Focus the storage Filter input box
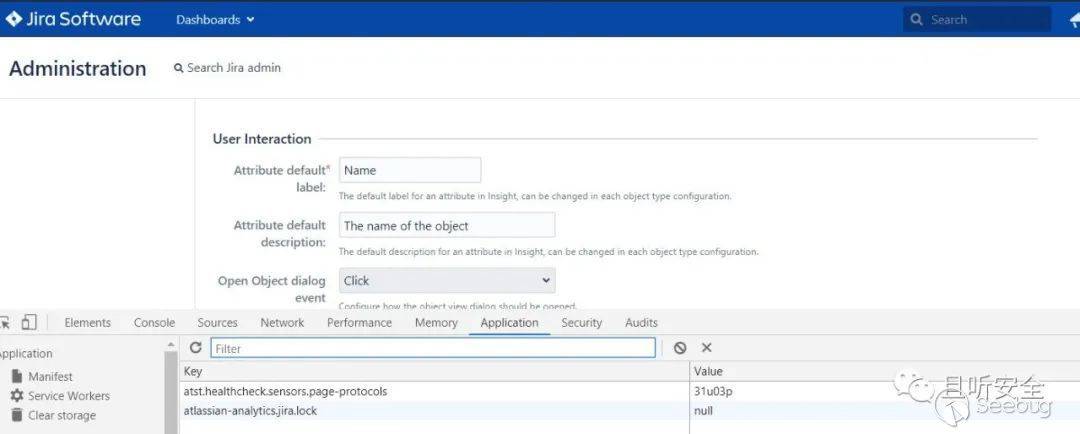This screenshot has width=1080, height=434. click(433, 348)
